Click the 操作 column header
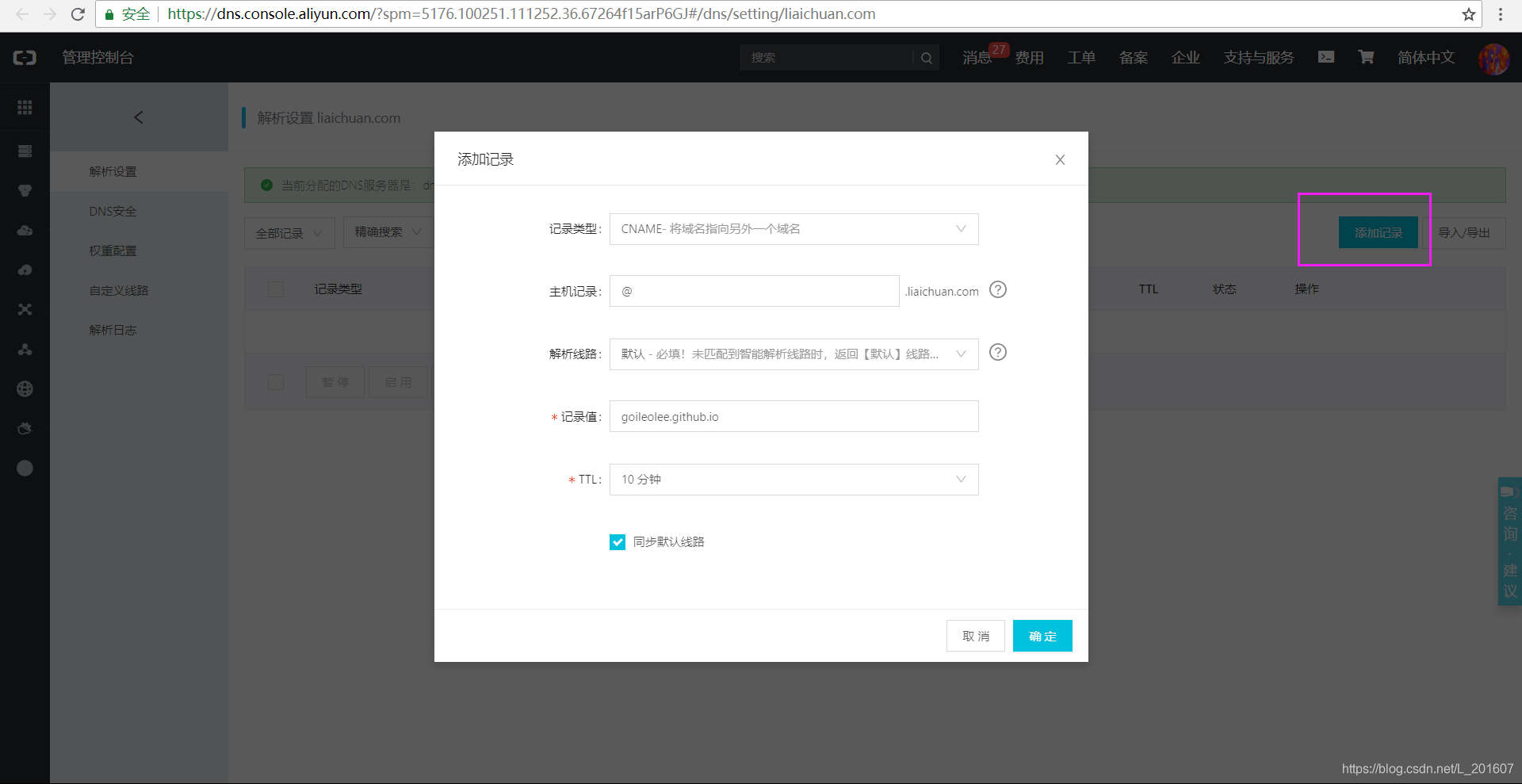1522x784 pixels. point(1307,289)
